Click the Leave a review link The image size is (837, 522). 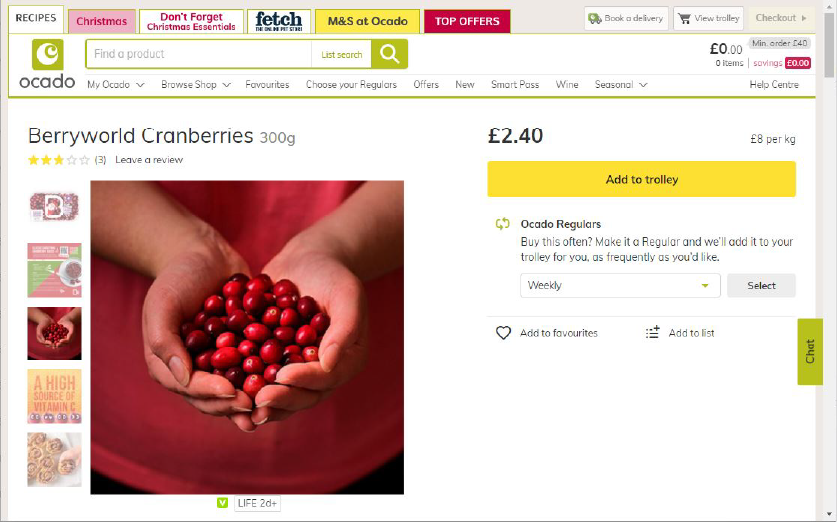(x=149, y=160)
